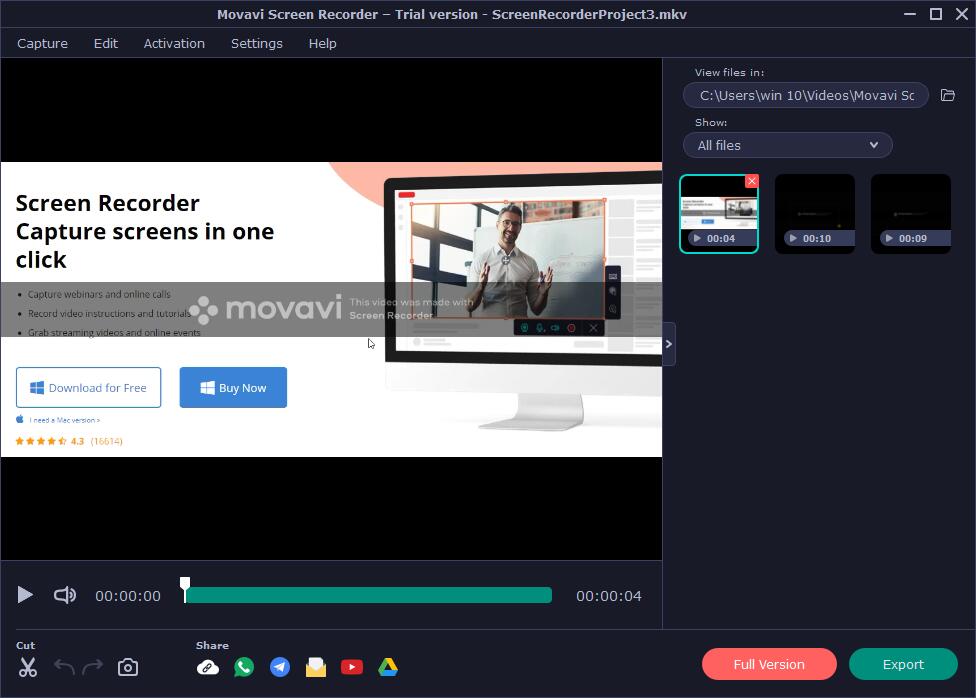Delete the 00:04 clip with red X
This screenshot has height=698, width=976.
[x=752, y=181]
